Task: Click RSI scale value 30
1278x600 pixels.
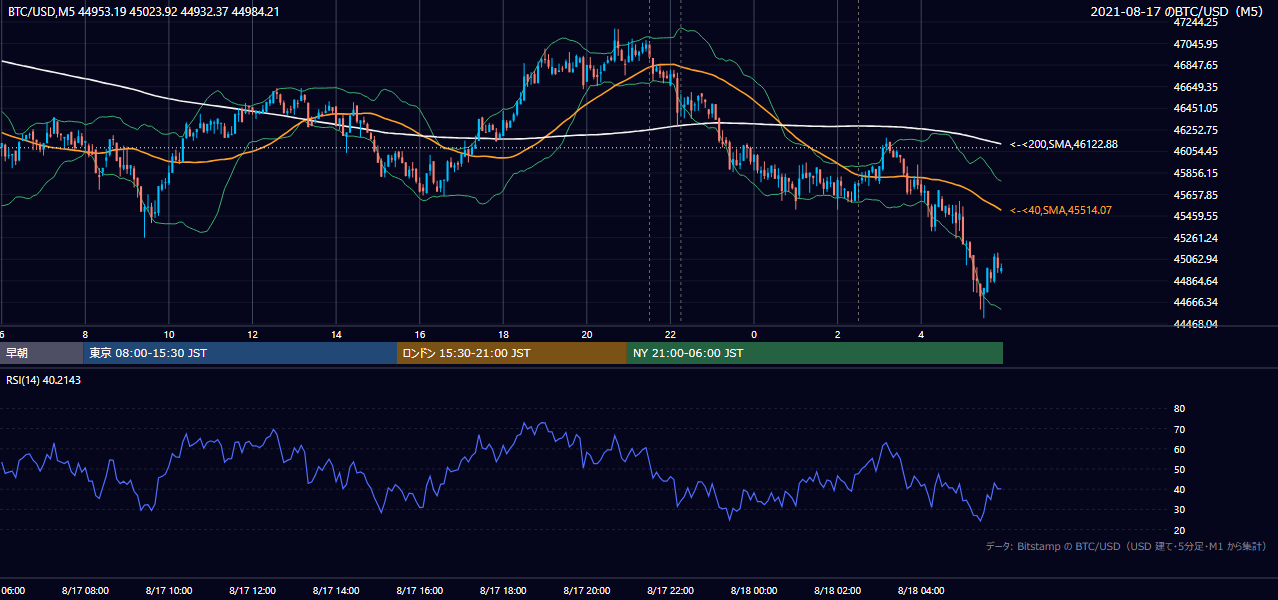Action: click(1179, 510)
